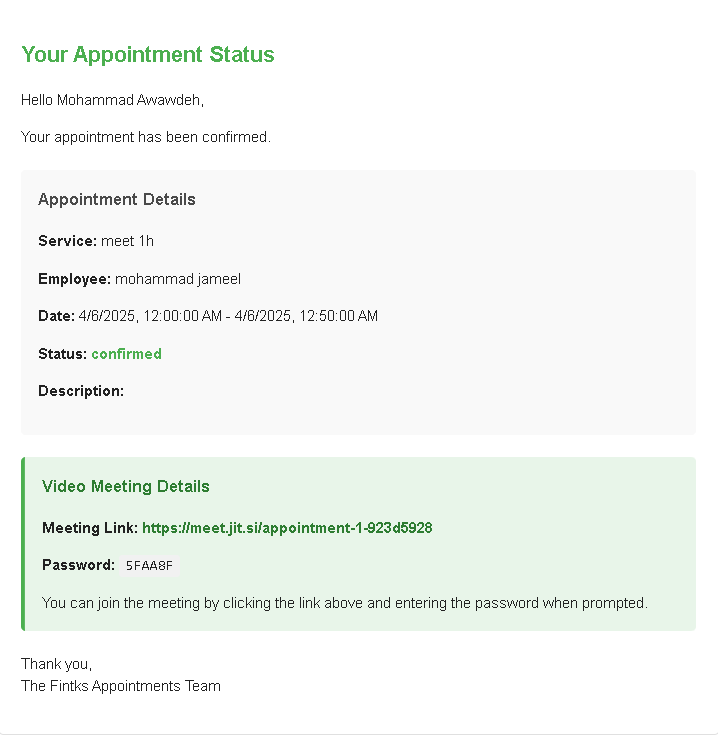Click the green accent bar of video panel
The image size is (718, 736).
(x=23, y=544)
